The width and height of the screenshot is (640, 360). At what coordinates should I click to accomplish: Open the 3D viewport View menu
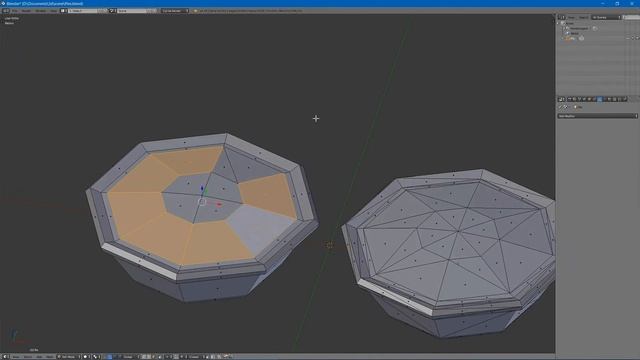coord(16,356)
